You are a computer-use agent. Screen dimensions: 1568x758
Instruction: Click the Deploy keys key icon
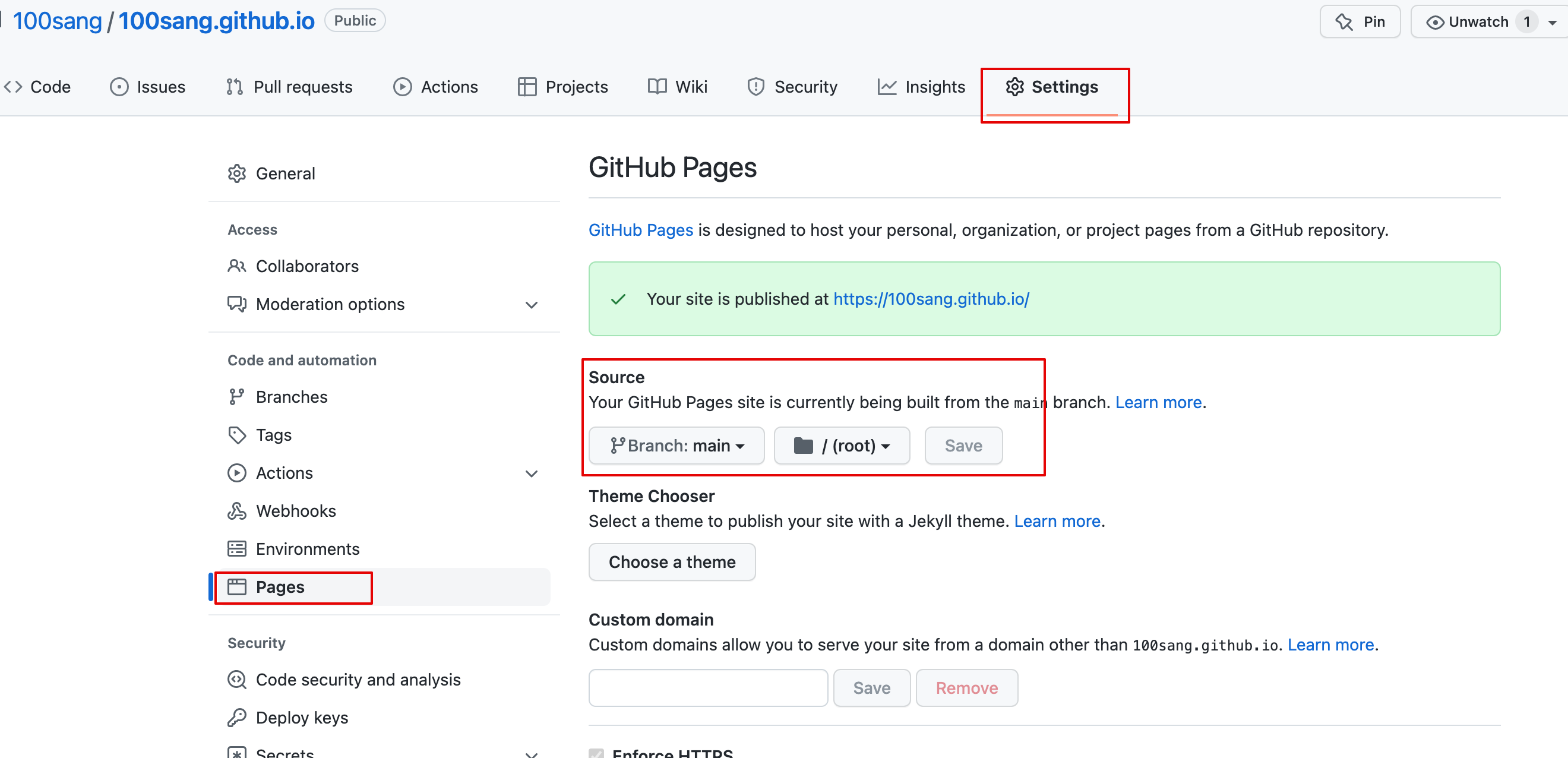coord(237,717)
